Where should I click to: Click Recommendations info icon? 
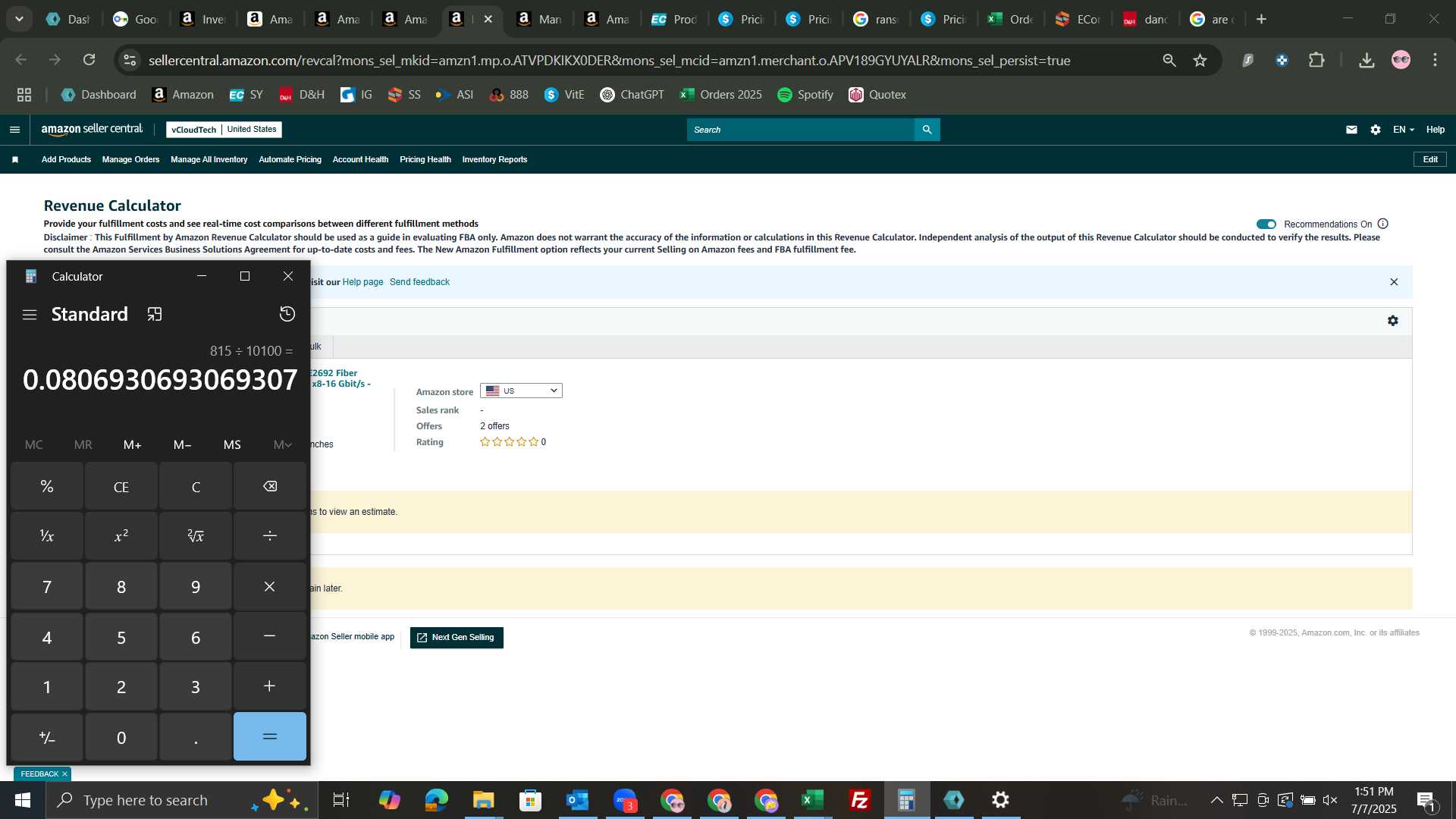[x=1382, y=224]
